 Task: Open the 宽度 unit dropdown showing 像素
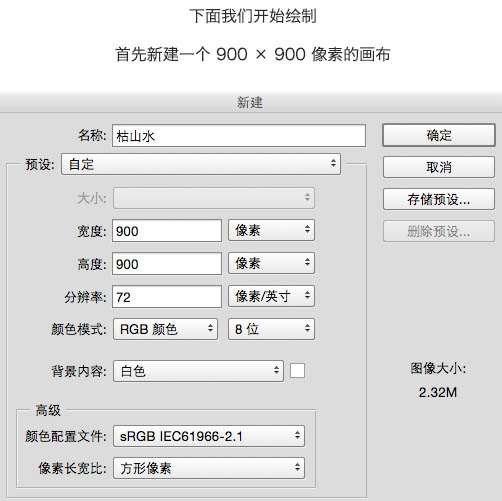click(271, 230)
